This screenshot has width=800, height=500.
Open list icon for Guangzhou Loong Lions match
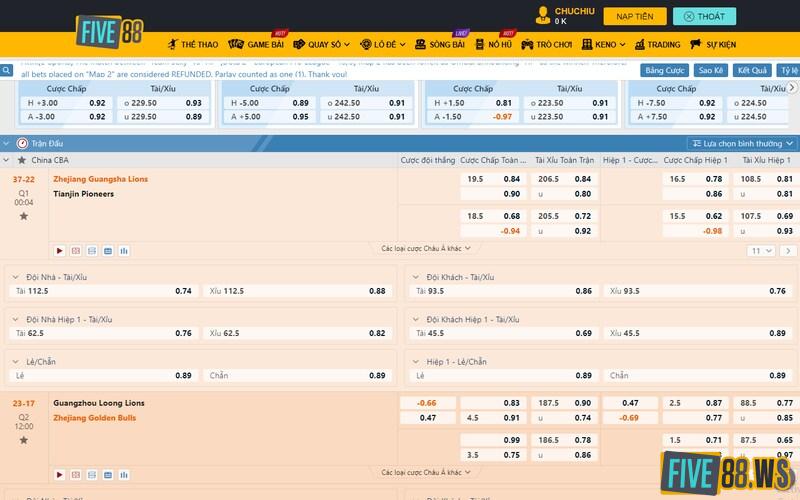[x=92, y=474]
